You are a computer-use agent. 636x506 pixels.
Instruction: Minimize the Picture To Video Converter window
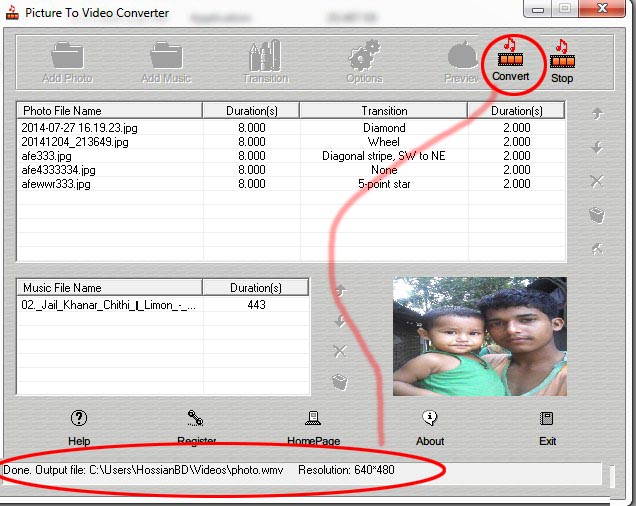point(538,9)
